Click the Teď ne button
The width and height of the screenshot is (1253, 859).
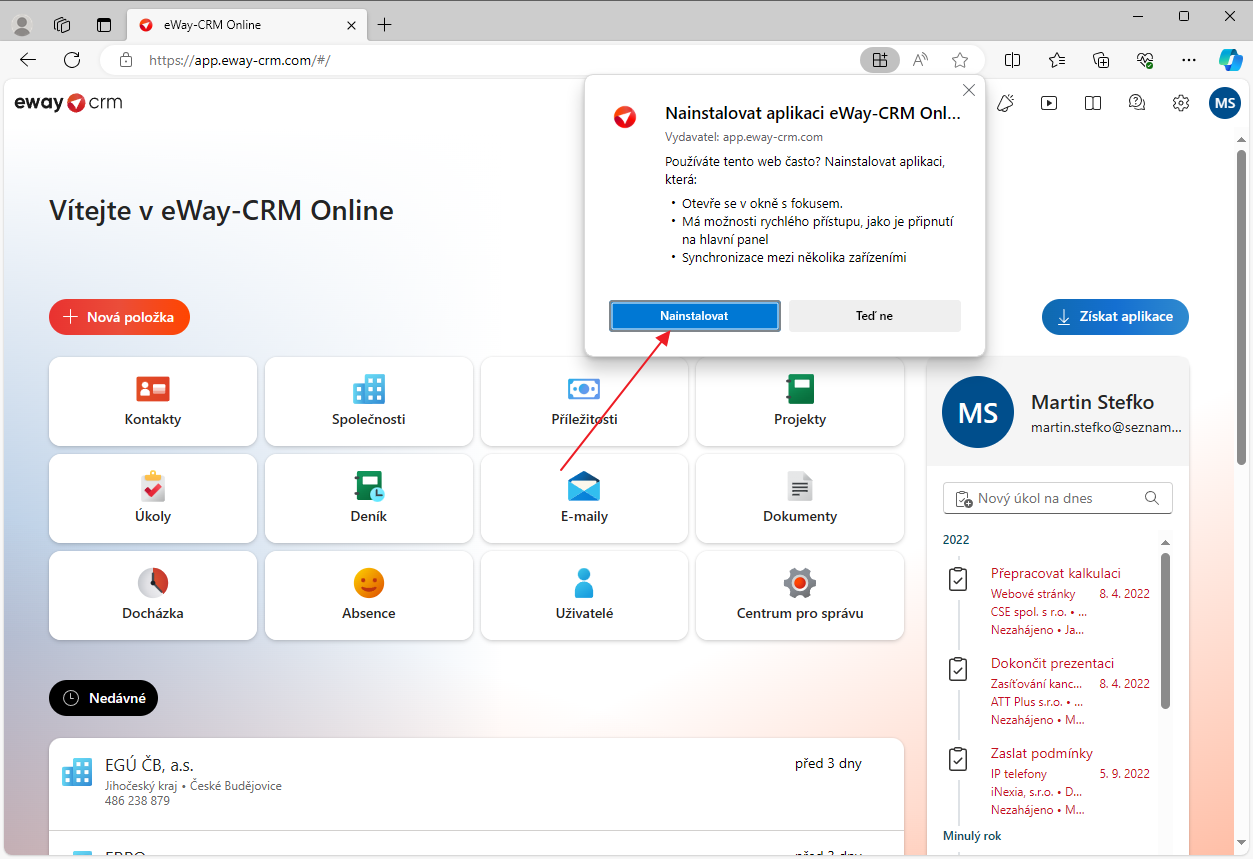pos(874,316)
